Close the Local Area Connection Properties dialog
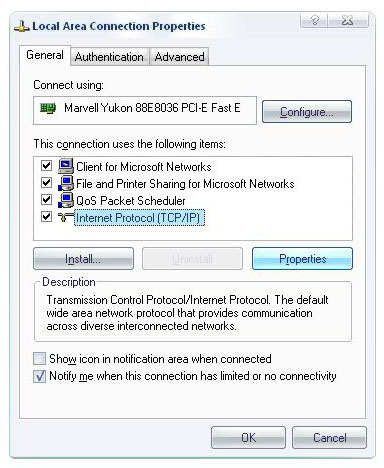 tap(348, 21)
